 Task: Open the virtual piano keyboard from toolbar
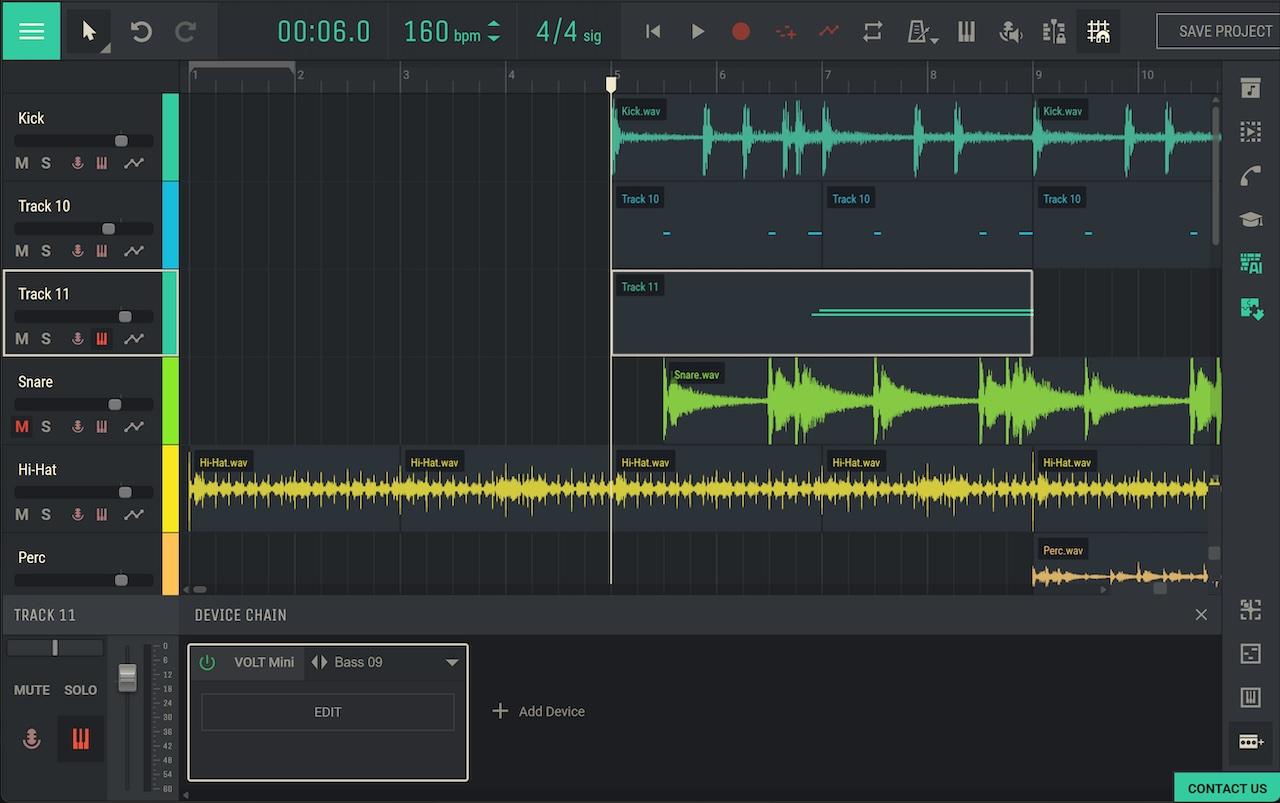click(966, 31)
